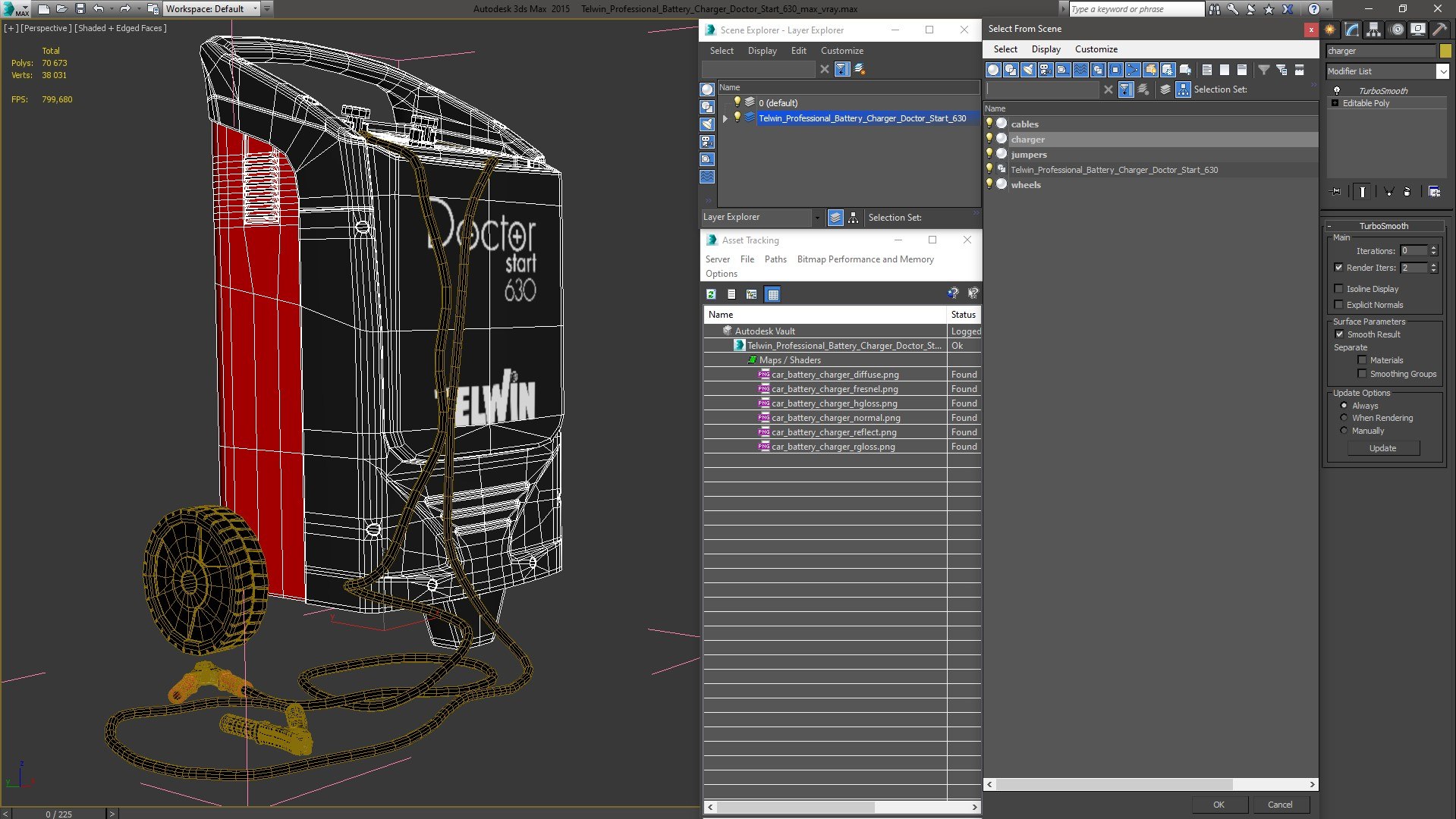1456x819 pixels.
Task: Click Sort by Hierarchy icon in Select From Scene
Action: pyautogui.click(x=1183, y=89)
